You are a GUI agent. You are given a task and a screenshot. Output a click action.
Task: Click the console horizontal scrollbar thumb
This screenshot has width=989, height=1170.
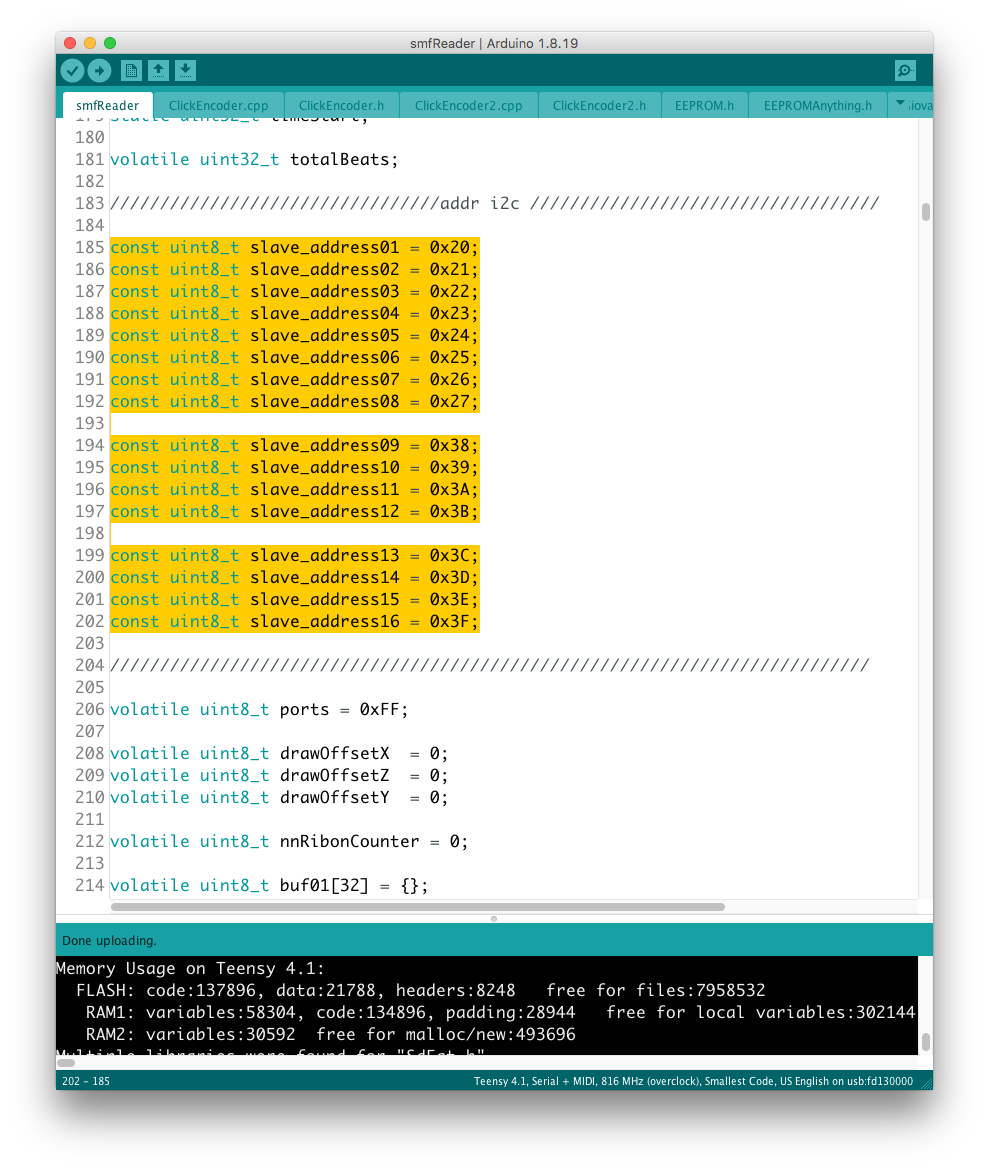tap(66, 1063)
